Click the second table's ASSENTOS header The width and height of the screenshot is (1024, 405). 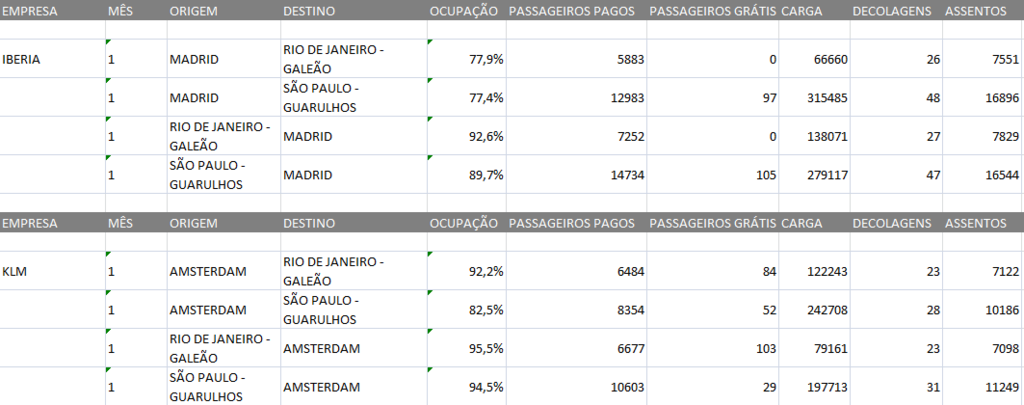pos(976,223)
